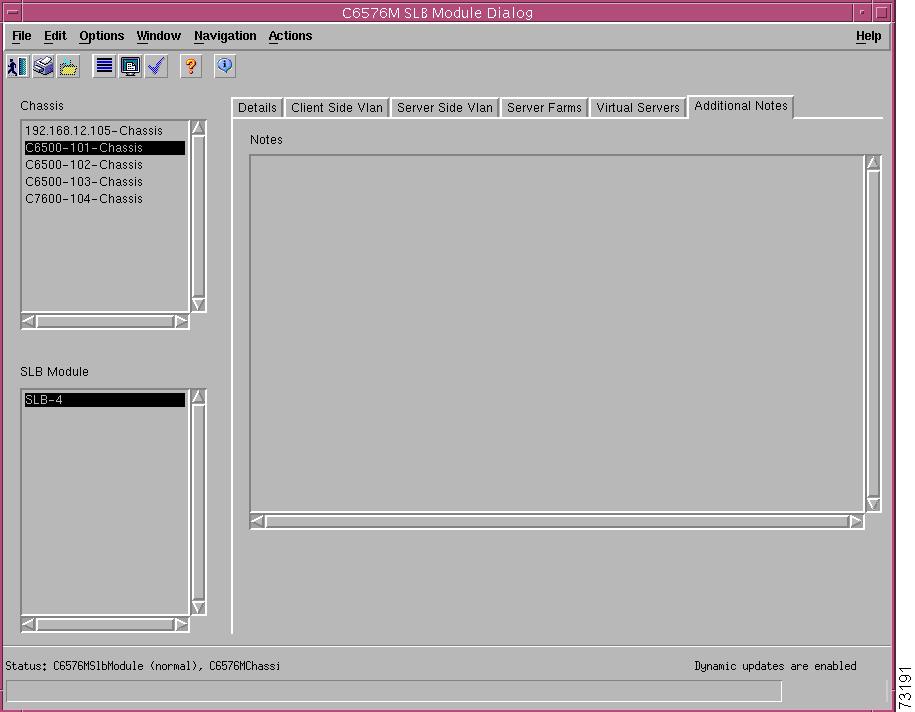This screenshot has width=915, height=712.
Task: Select the Additional Notes tab
Action: pos(741,106)
